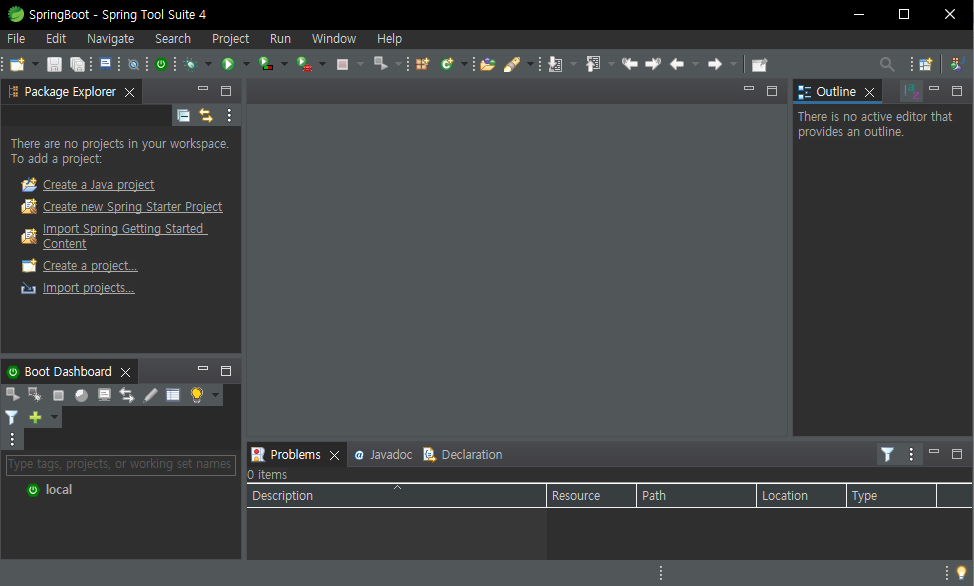Open the Window menu
The image size is (974, 586).
[x=334, y=39]
